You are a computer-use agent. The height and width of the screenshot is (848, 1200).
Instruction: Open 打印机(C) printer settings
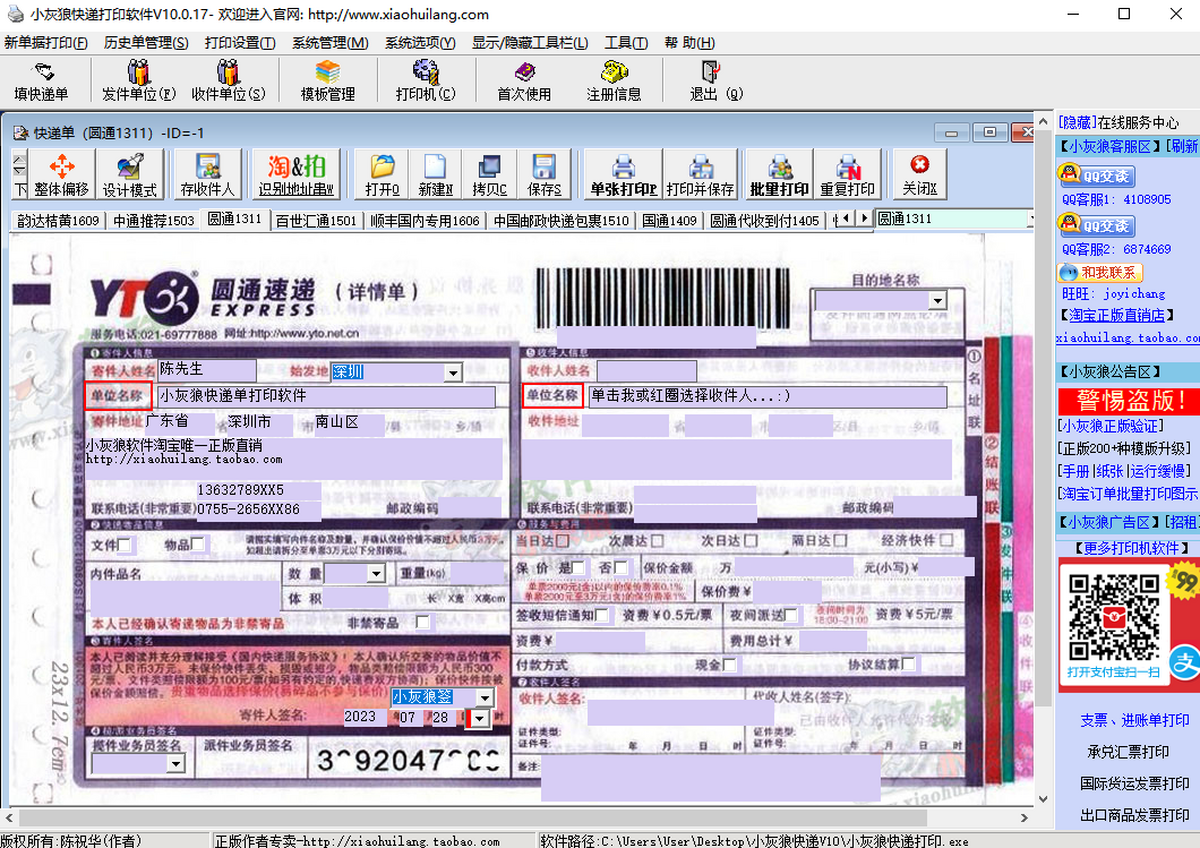coord(426,81)
